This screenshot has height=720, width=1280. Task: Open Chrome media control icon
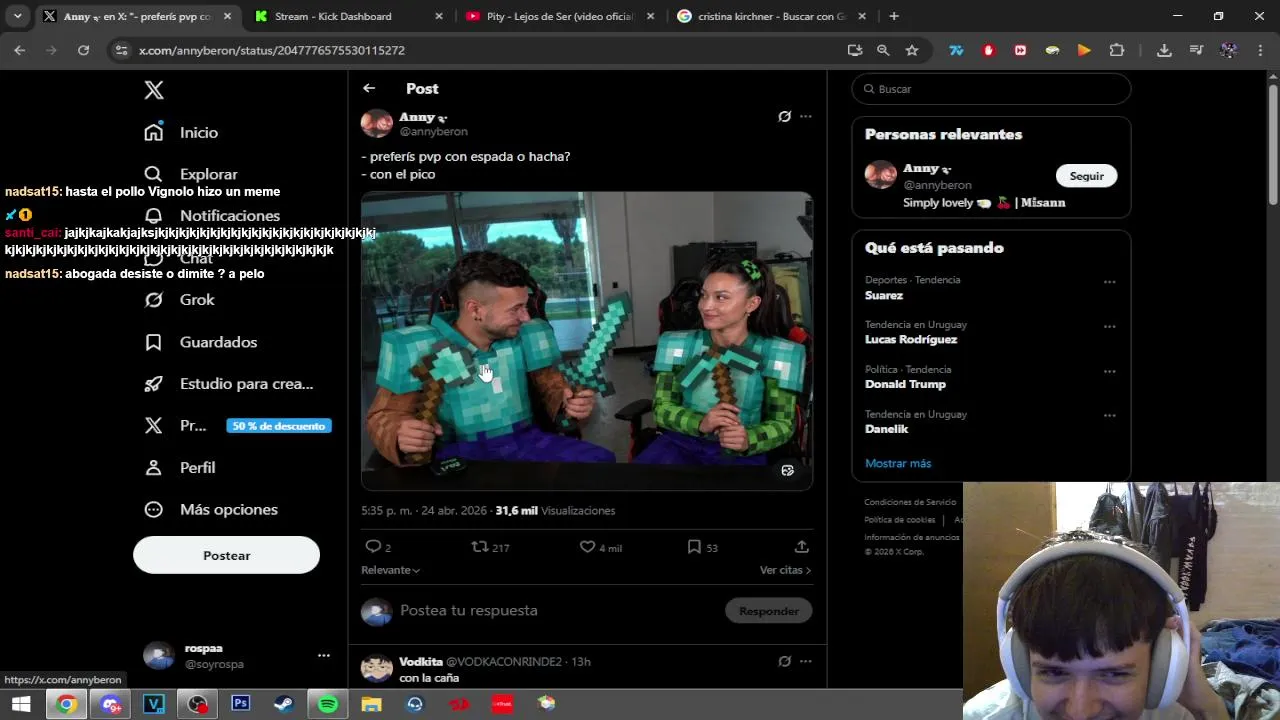[1196, 50]
